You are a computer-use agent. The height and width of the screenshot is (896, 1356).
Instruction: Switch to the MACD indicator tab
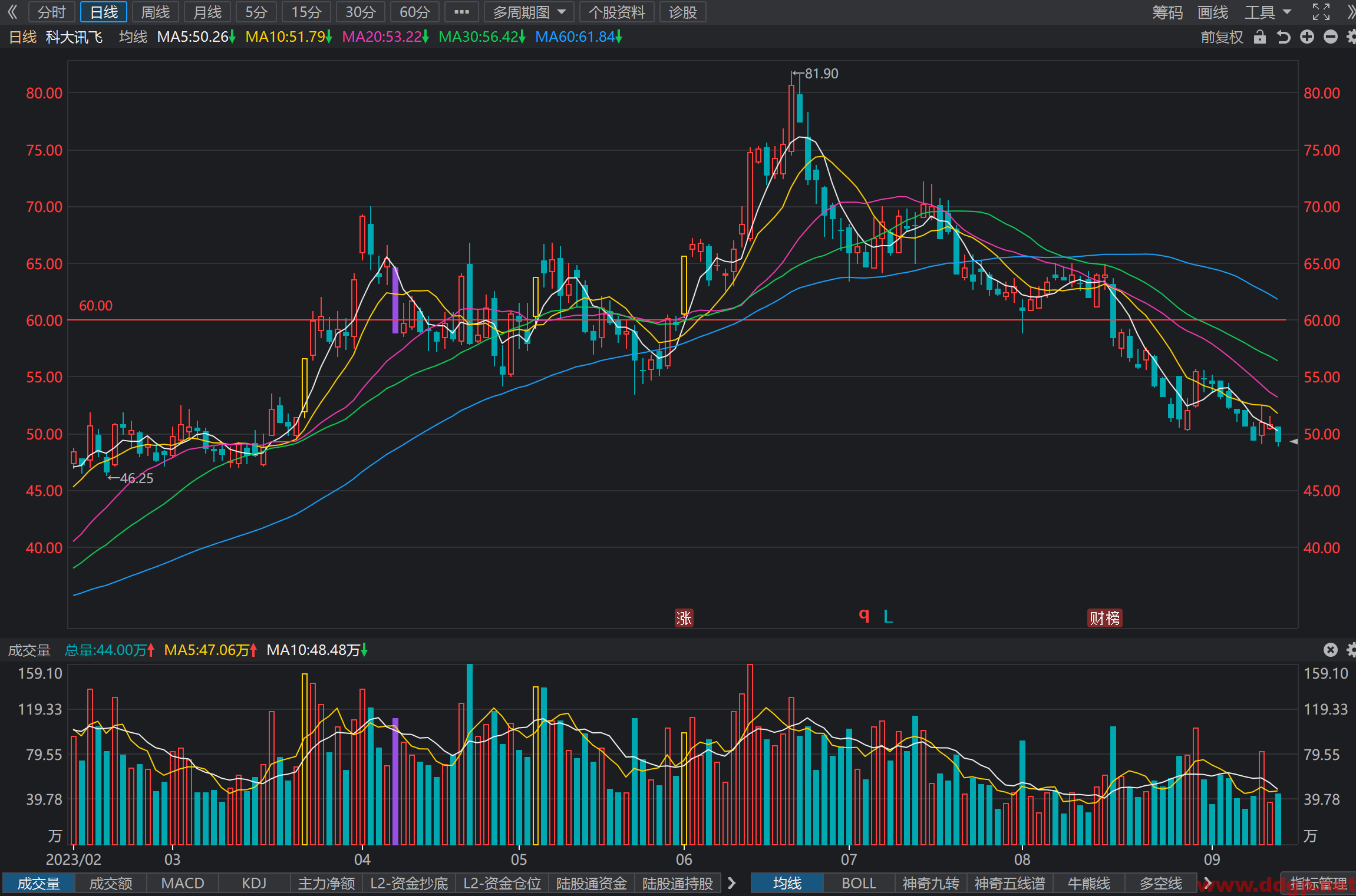click(x=183, y=884)
